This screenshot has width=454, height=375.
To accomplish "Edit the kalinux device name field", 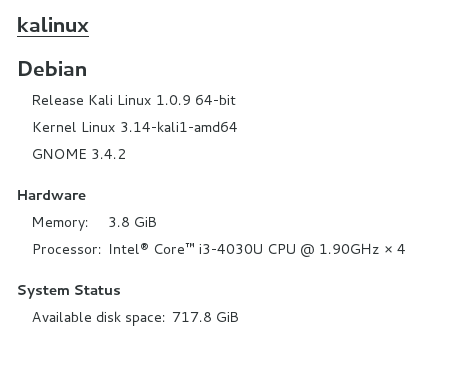I will click(x=53, y=26).
